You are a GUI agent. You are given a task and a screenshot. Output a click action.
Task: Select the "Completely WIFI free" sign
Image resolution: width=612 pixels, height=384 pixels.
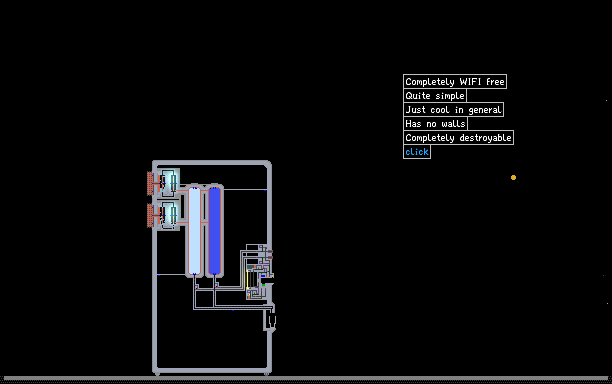[x=455, y=82]
